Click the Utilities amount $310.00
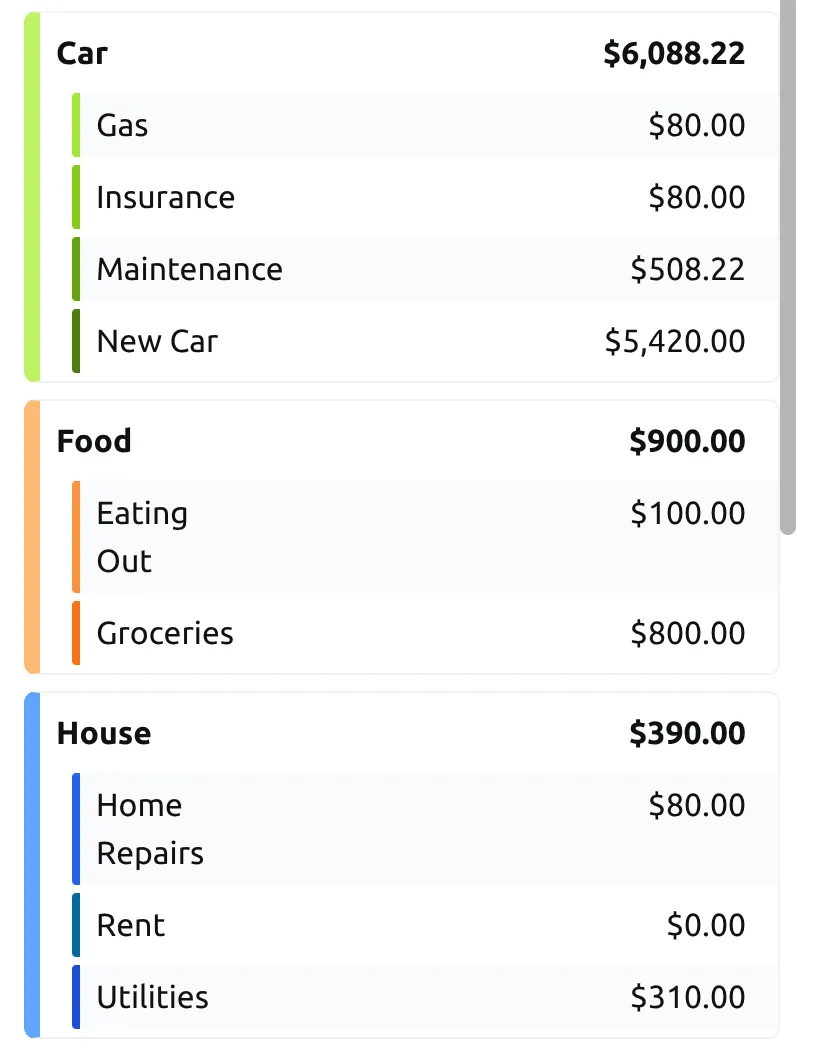The image size is (827, 1049). coord(687,997)
